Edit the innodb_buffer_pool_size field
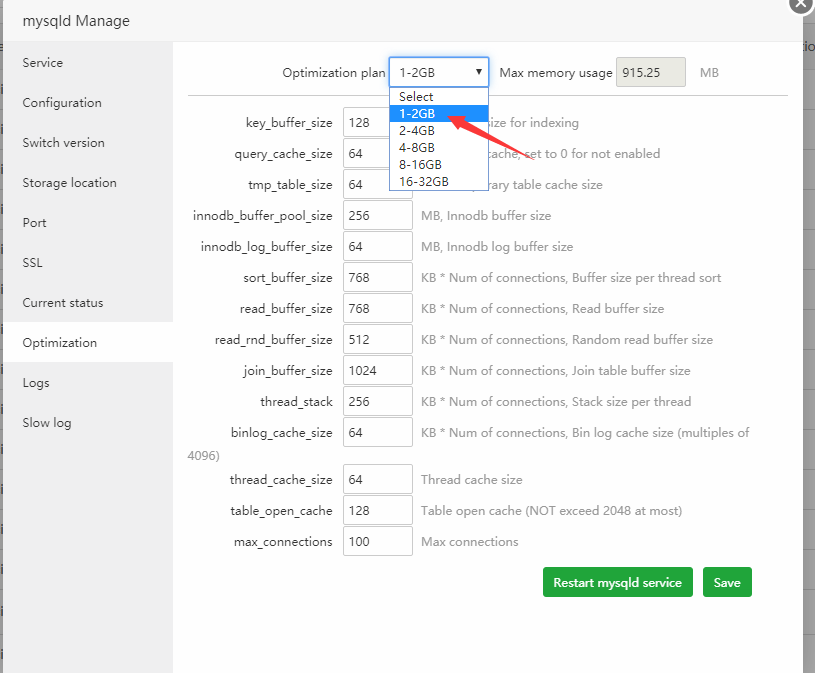 377,215
